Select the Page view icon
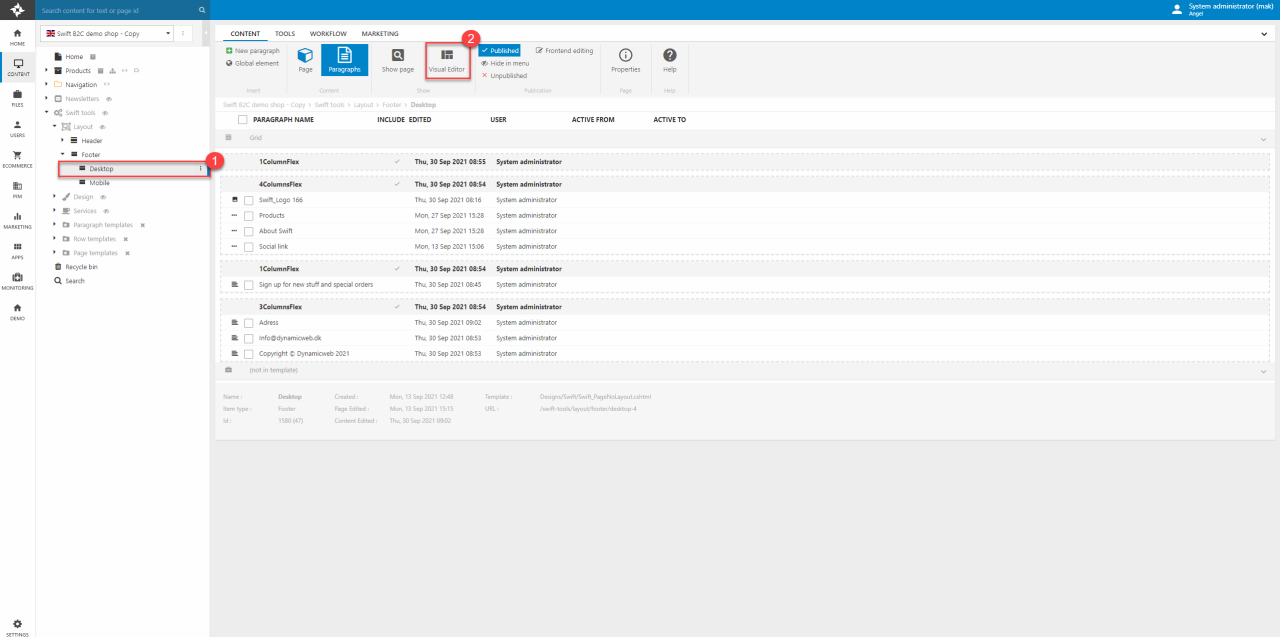 (305, 57)
